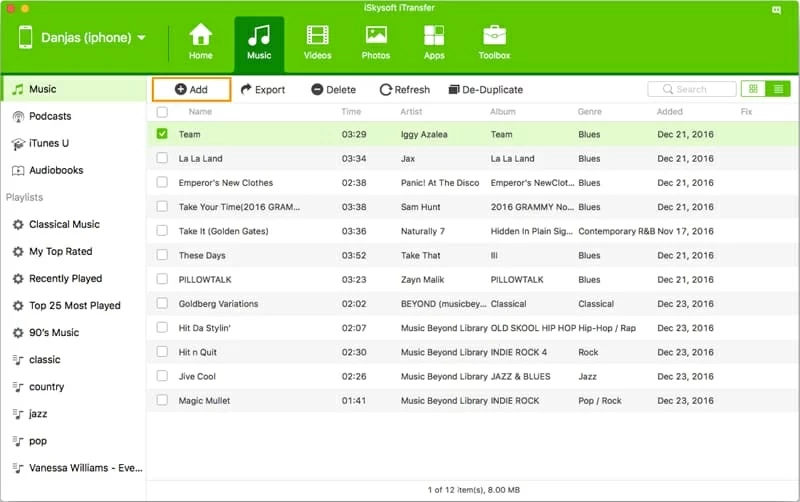This screenshot has height=502, width=800.
Task: Sort songs by Added column header
Action: 670,112
